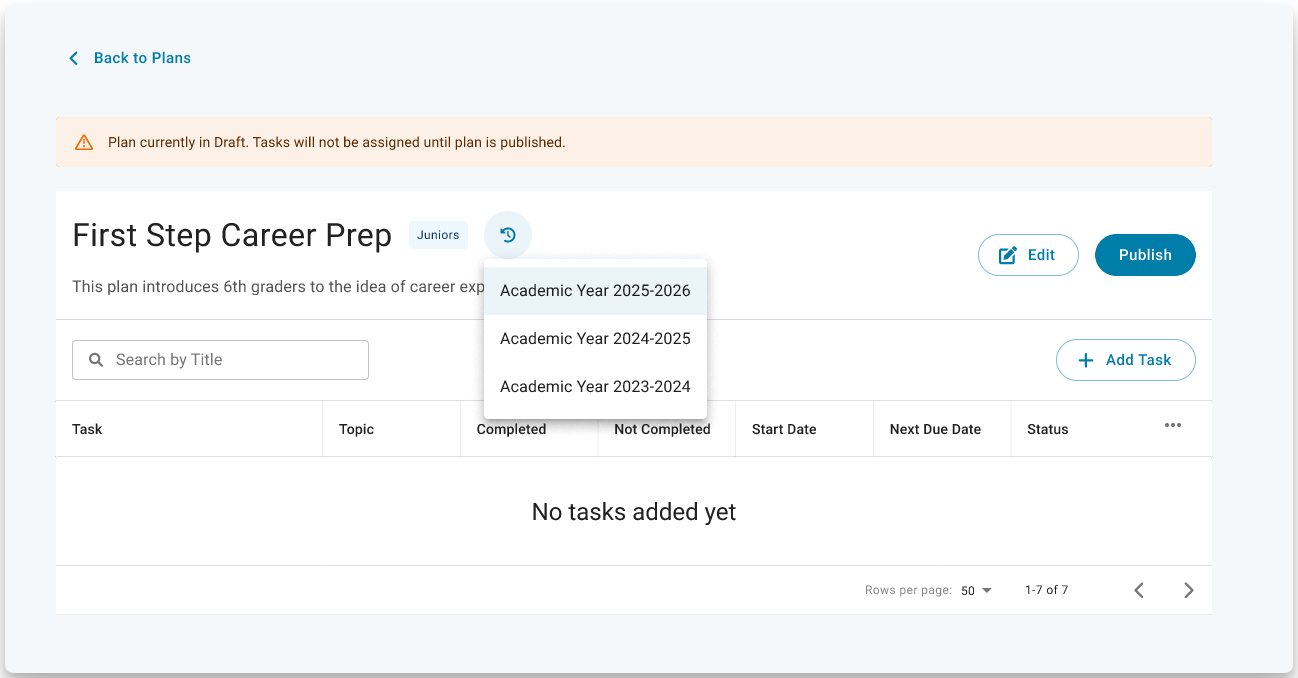Image resolution: width=1298 pixels, height=678 pixels.
Task: Sort by the Task column header
Action: [x=88, y=429]
